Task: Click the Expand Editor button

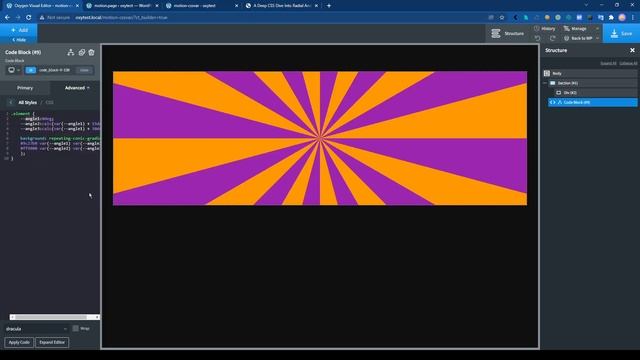Action: pos(52,342)
